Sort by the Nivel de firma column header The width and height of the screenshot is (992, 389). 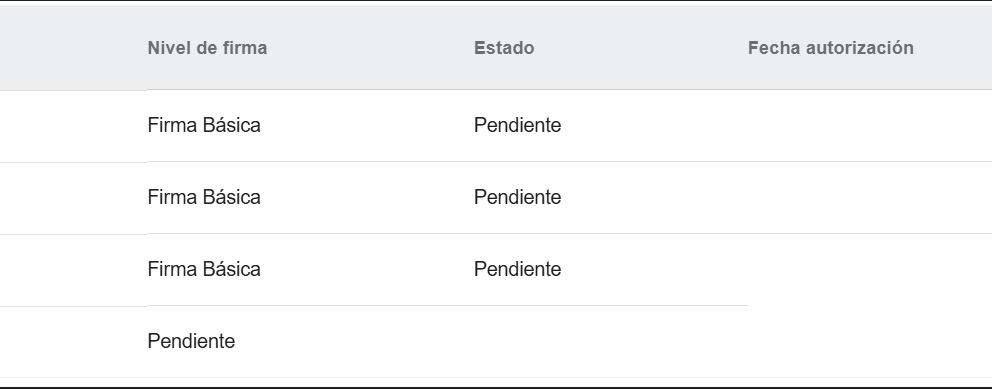[207, 48]
